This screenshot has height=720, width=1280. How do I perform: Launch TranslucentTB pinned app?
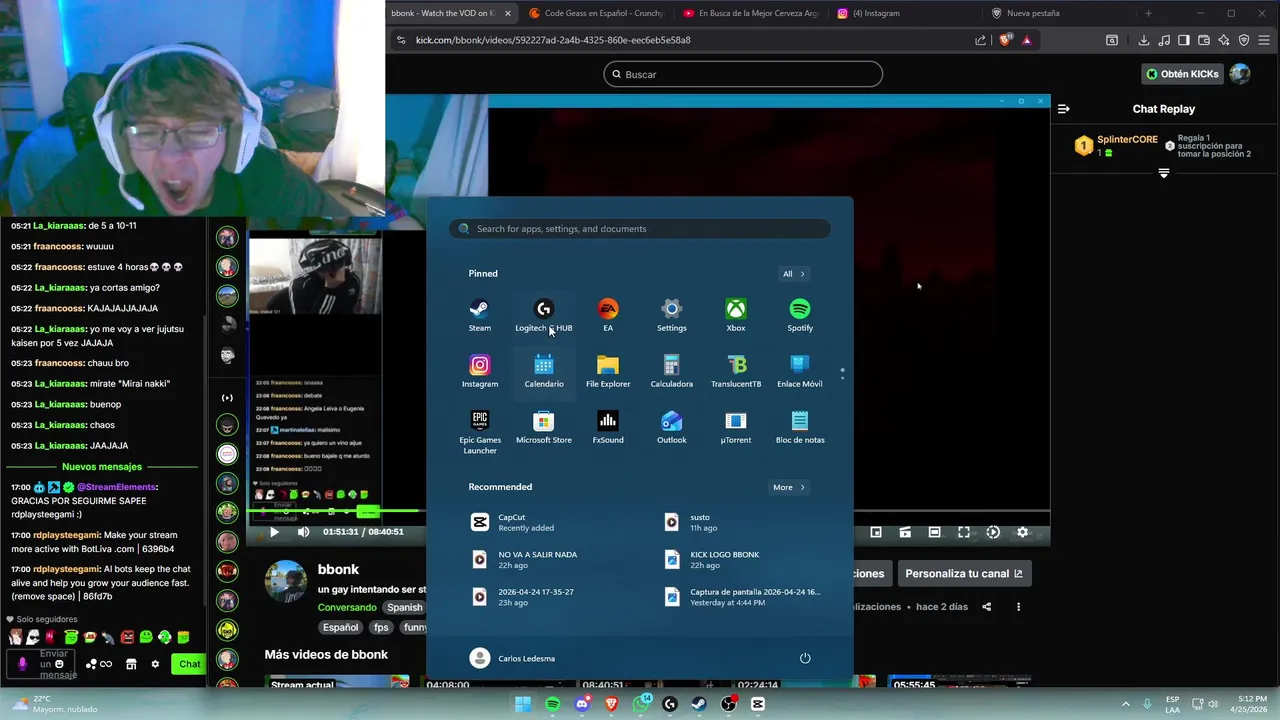pos(736,371)
